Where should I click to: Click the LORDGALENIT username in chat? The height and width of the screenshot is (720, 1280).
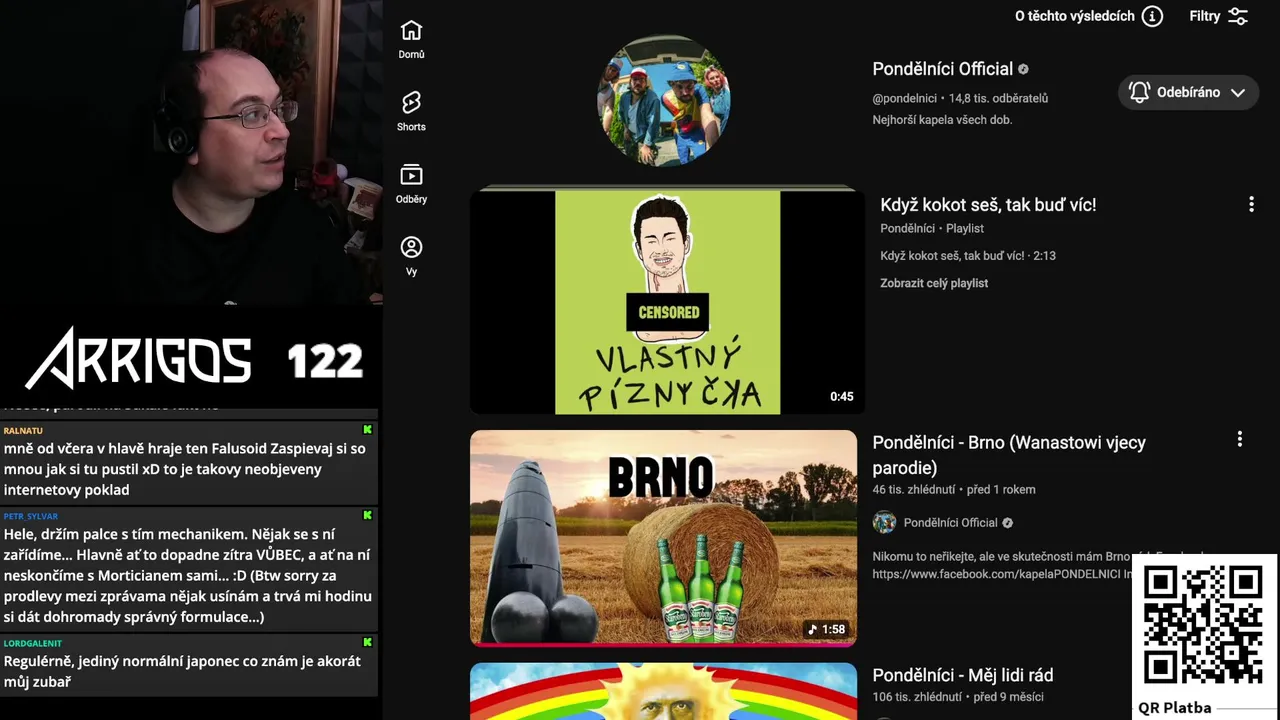point(32,643)
